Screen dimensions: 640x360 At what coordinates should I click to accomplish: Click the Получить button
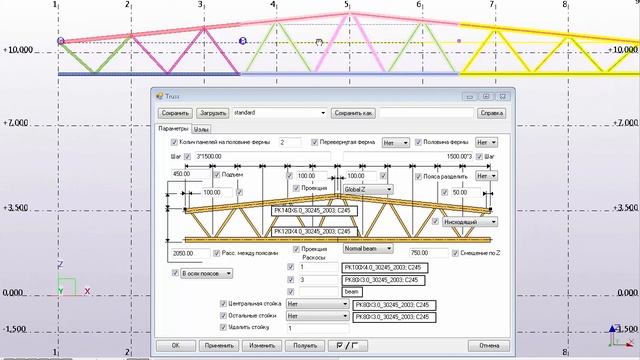pyautogui.click(x=305, y=346)
